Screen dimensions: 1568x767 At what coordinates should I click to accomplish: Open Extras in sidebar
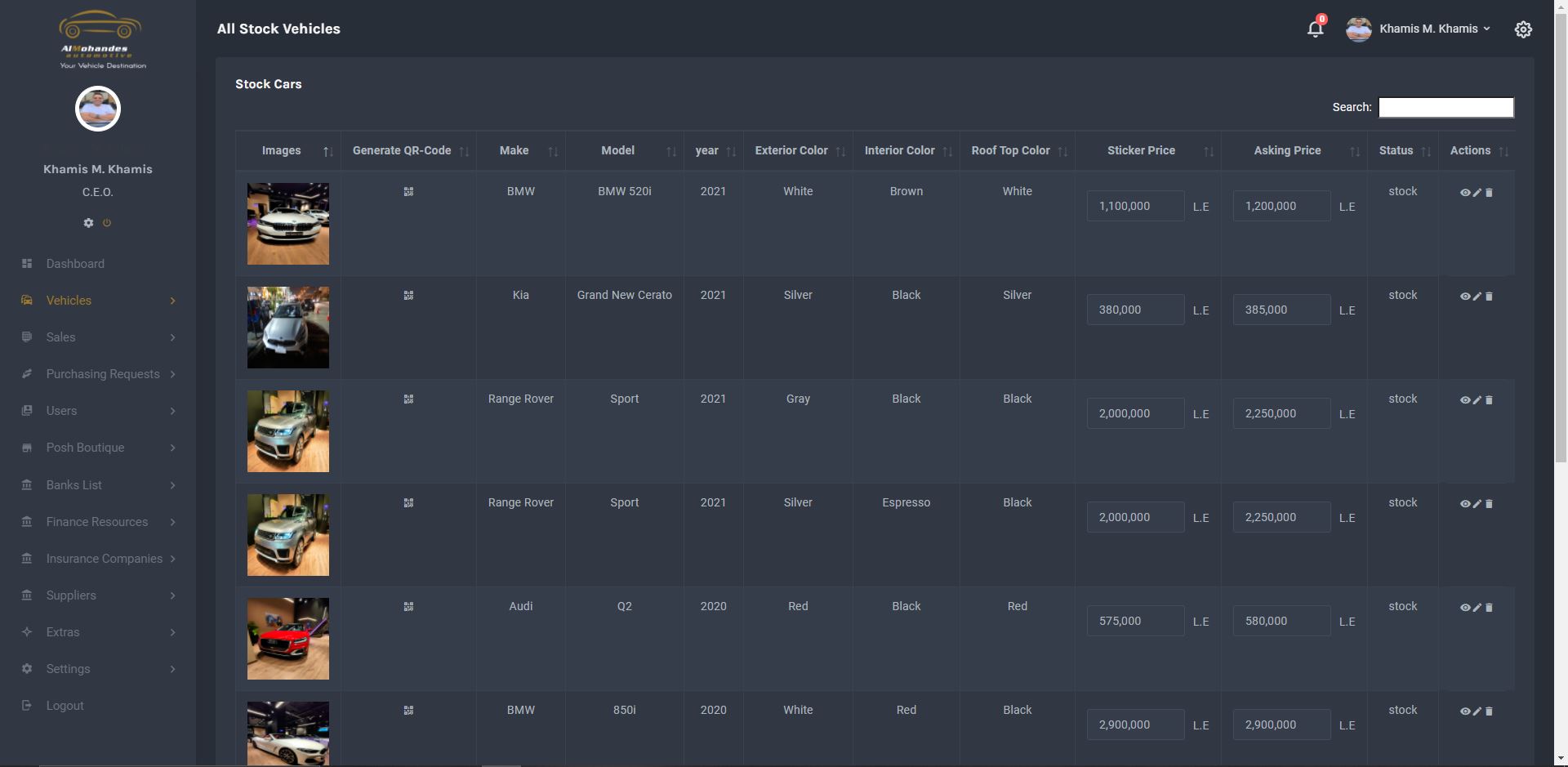[98, 632]
